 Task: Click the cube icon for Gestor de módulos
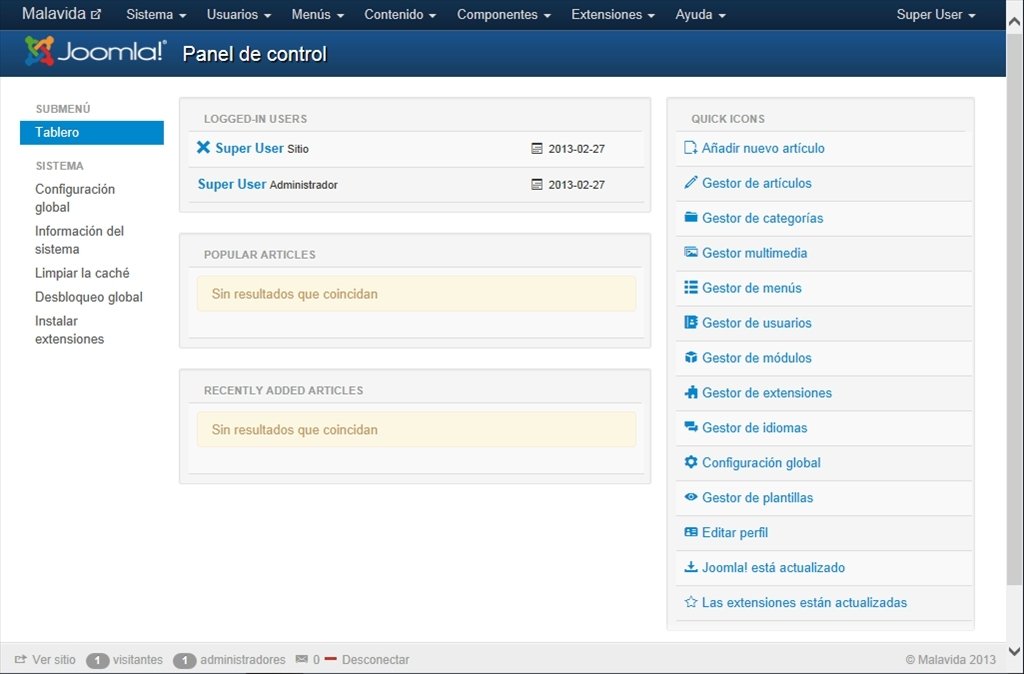coord(690,357)
